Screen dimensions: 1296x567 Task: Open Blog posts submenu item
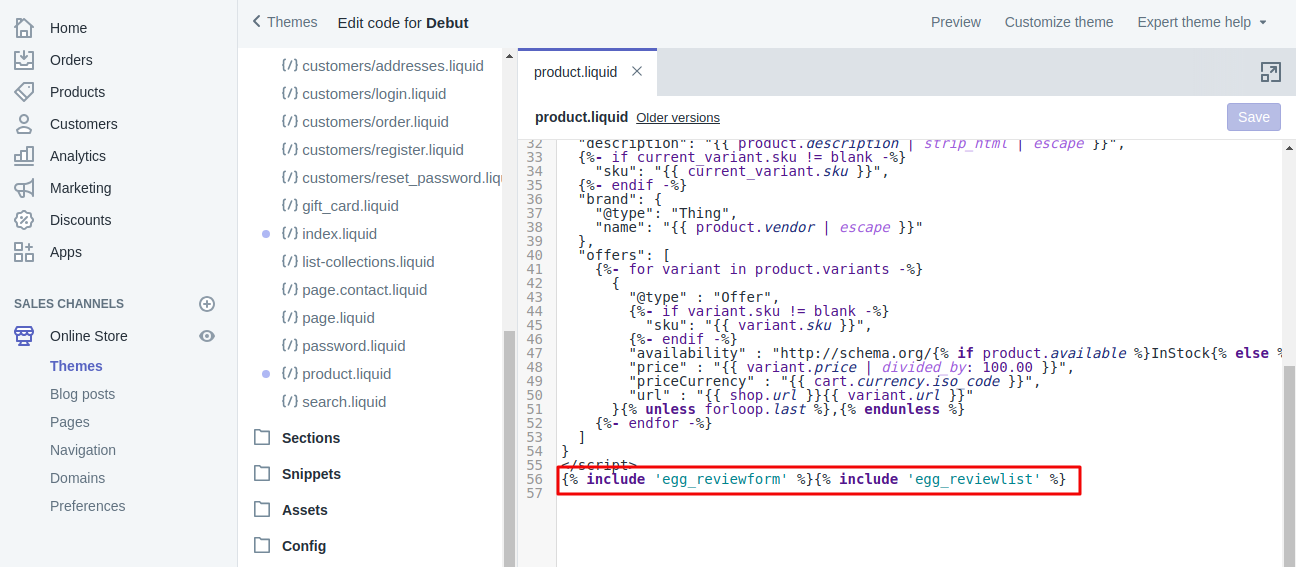pyautogui.click(x=82, y=394)
